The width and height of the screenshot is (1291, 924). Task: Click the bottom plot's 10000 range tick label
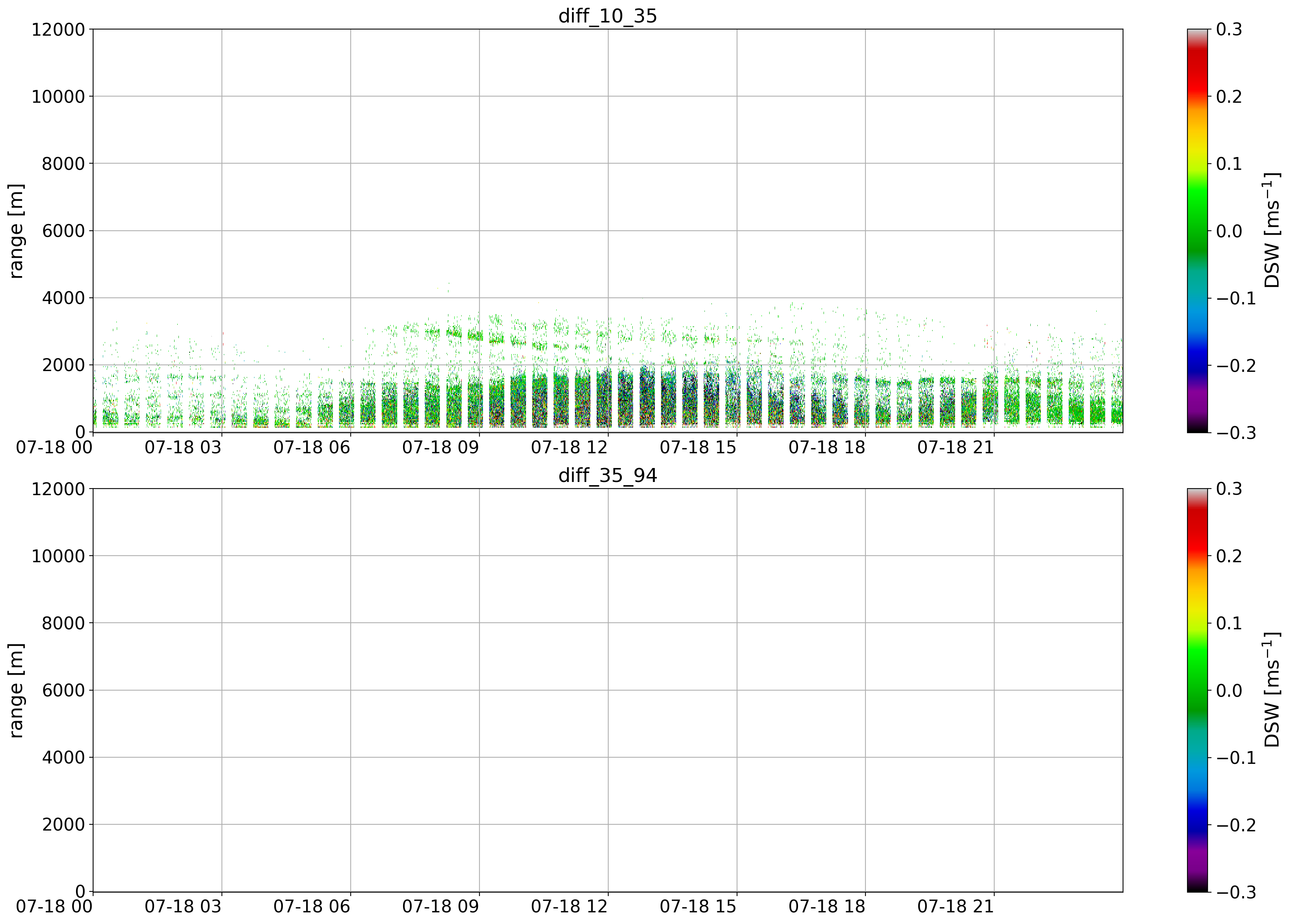[x=58, y=556]
